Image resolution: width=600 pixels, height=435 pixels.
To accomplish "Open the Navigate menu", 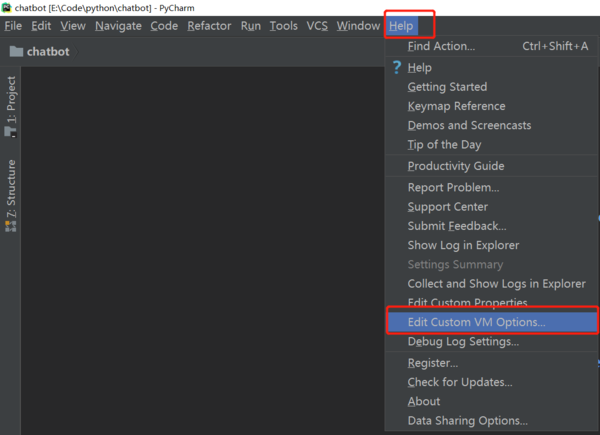I will pyautogui.click(x=118, y=26).
